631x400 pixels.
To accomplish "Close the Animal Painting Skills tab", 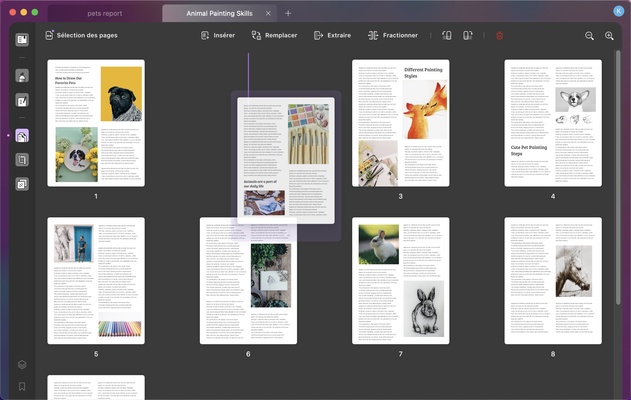I will 268,13.
